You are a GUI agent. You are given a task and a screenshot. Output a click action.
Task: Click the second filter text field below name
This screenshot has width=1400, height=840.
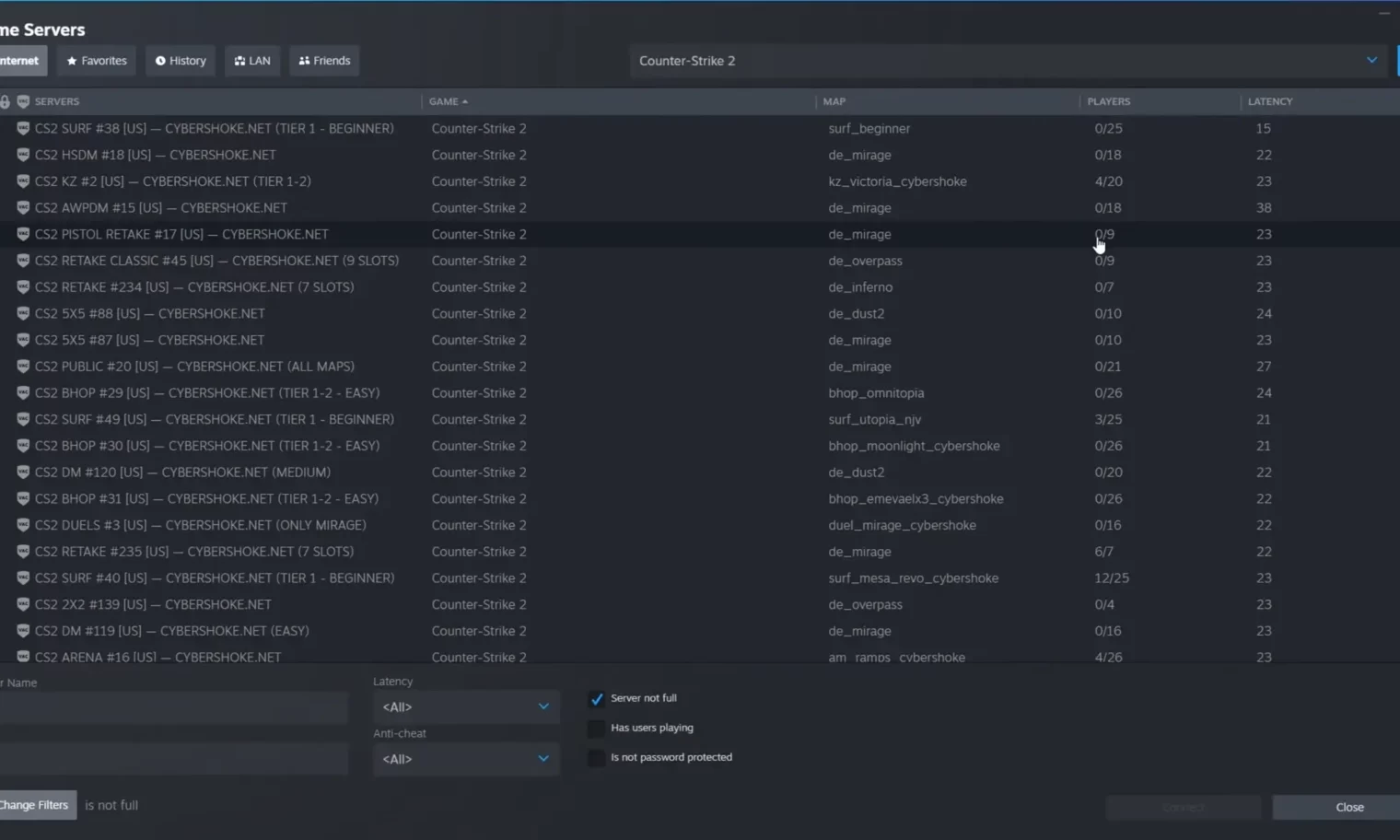point(173,759)
